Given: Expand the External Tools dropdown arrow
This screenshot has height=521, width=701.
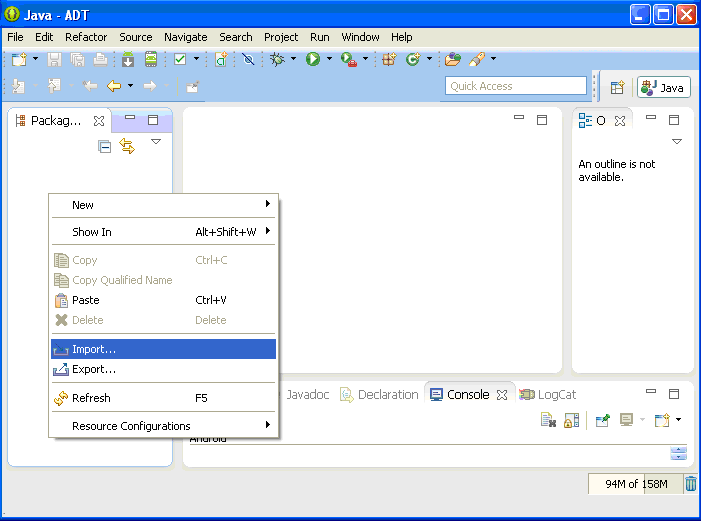Looking at the screenshot, I should coord(365,59).
